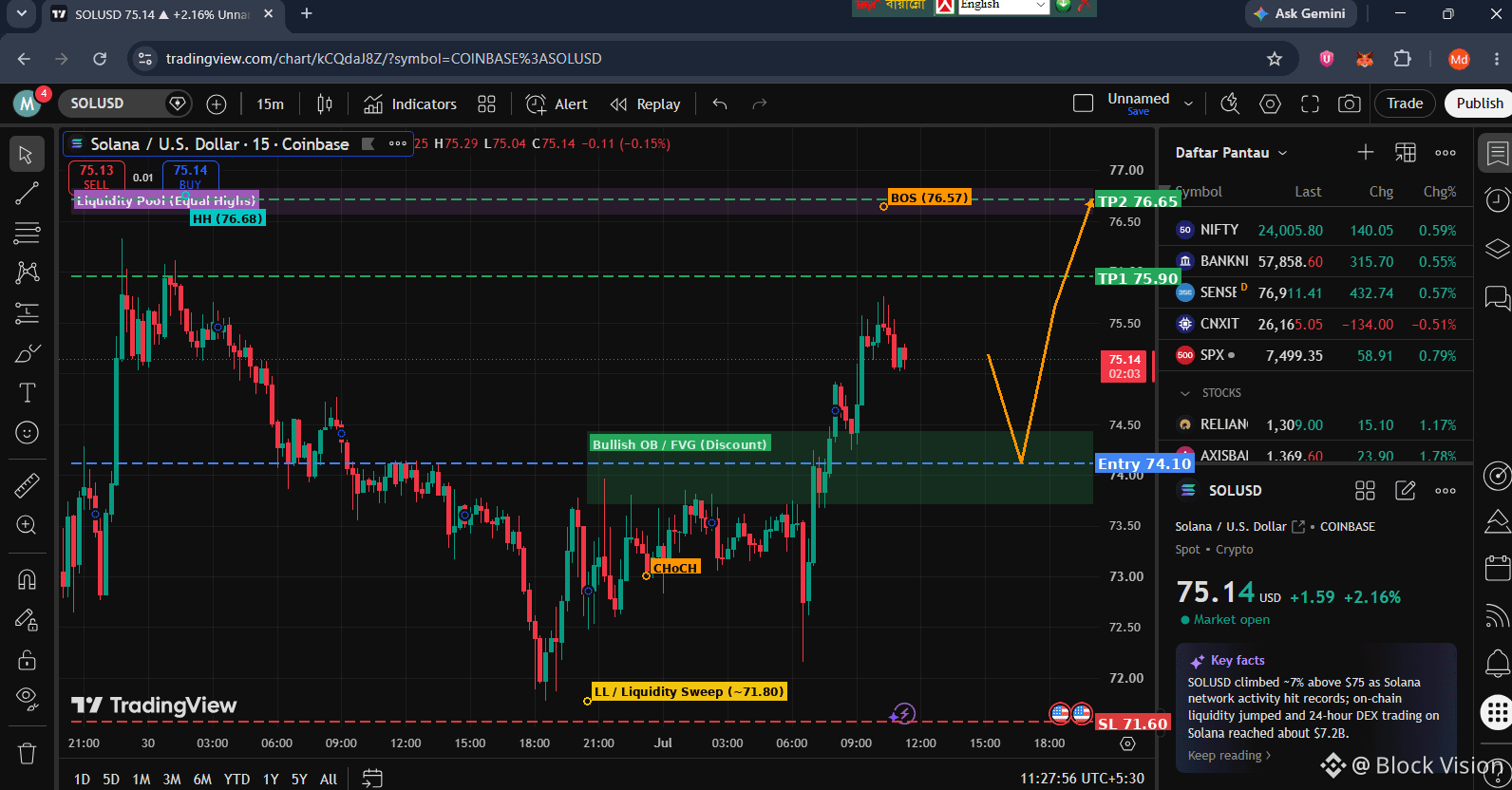The height and width of the screenshot is (790, 1512).
Task: Open the emoji and stickers tool
Action: tap(27, 433)
